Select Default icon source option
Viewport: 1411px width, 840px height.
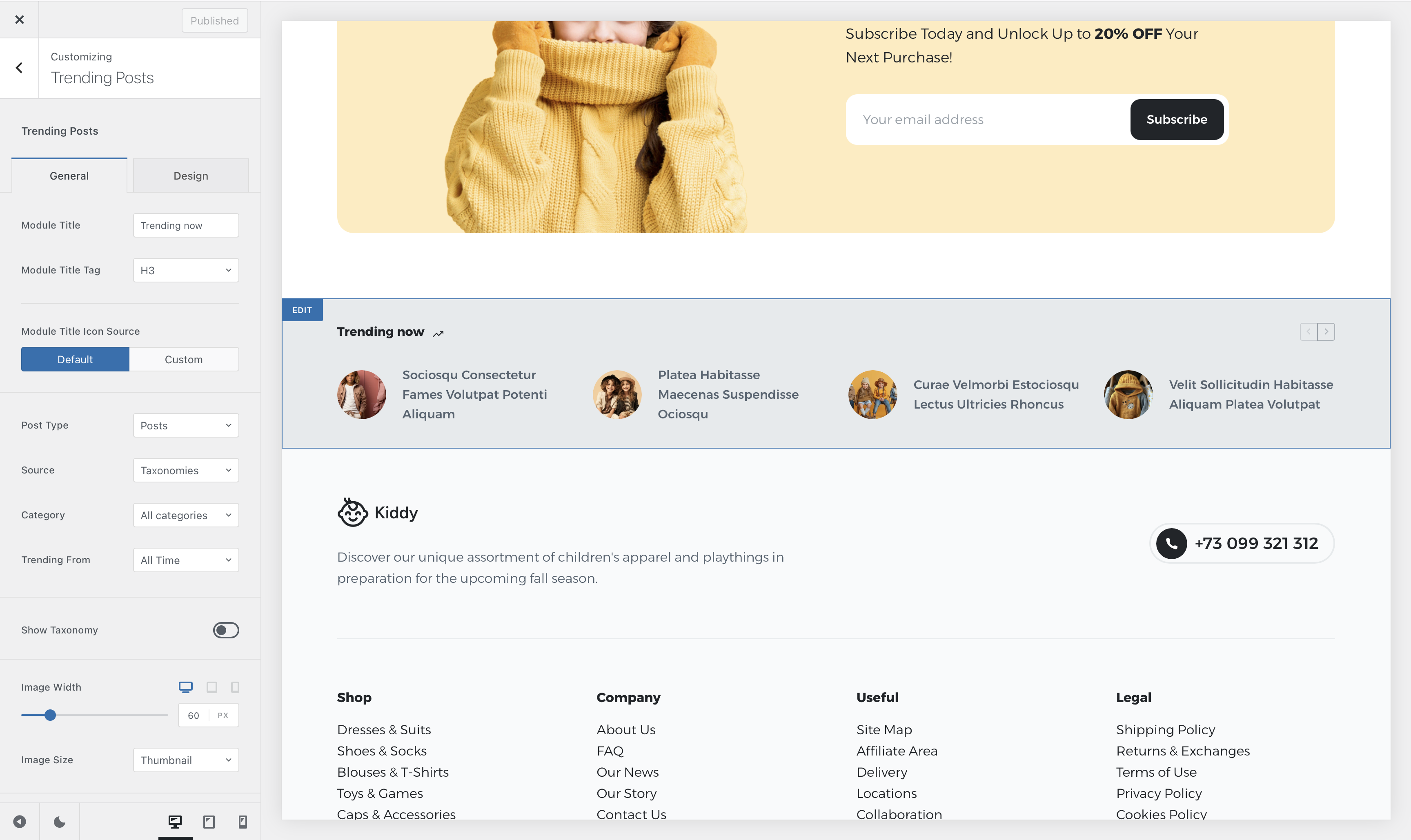75,360
